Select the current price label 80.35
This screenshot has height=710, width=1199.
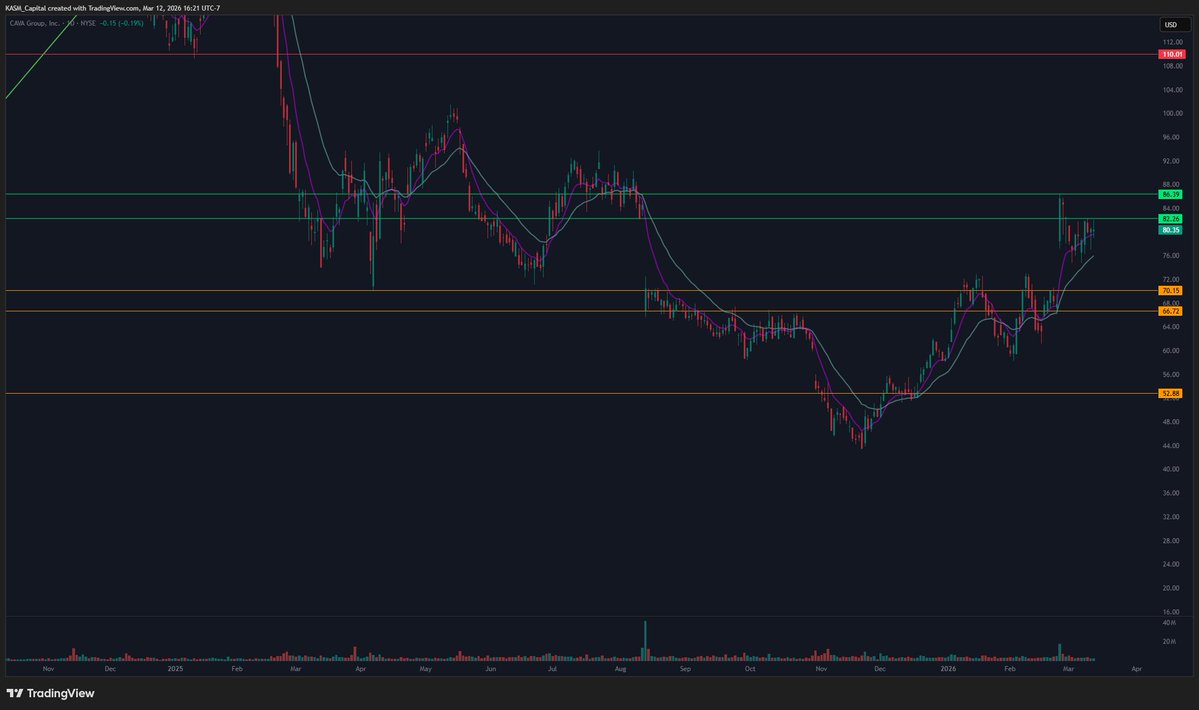(1169, 230)
